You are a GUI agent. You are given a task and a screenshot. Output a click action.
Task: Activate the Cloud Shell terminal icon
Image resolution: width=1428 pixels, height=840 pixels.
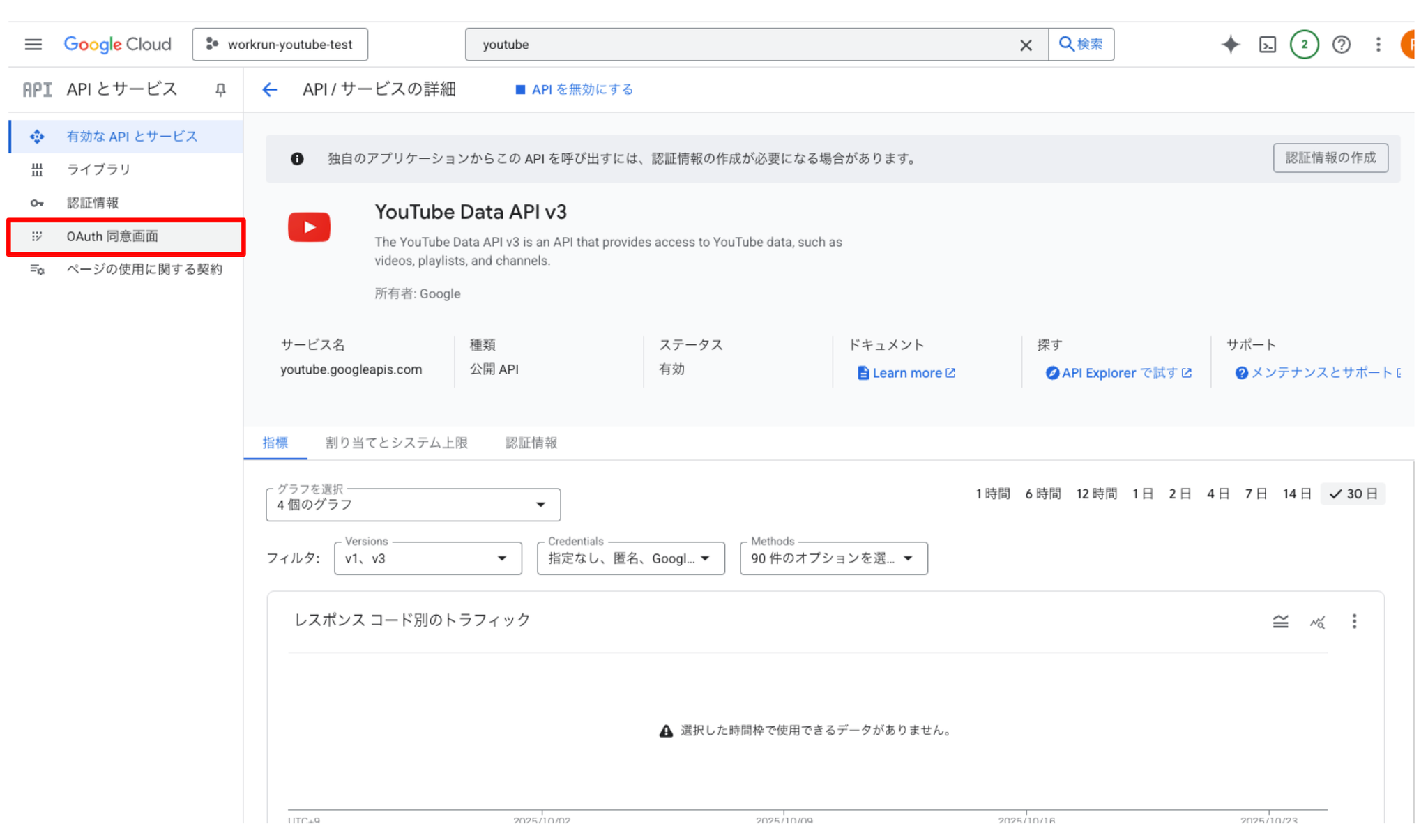tap(1267, 45)
